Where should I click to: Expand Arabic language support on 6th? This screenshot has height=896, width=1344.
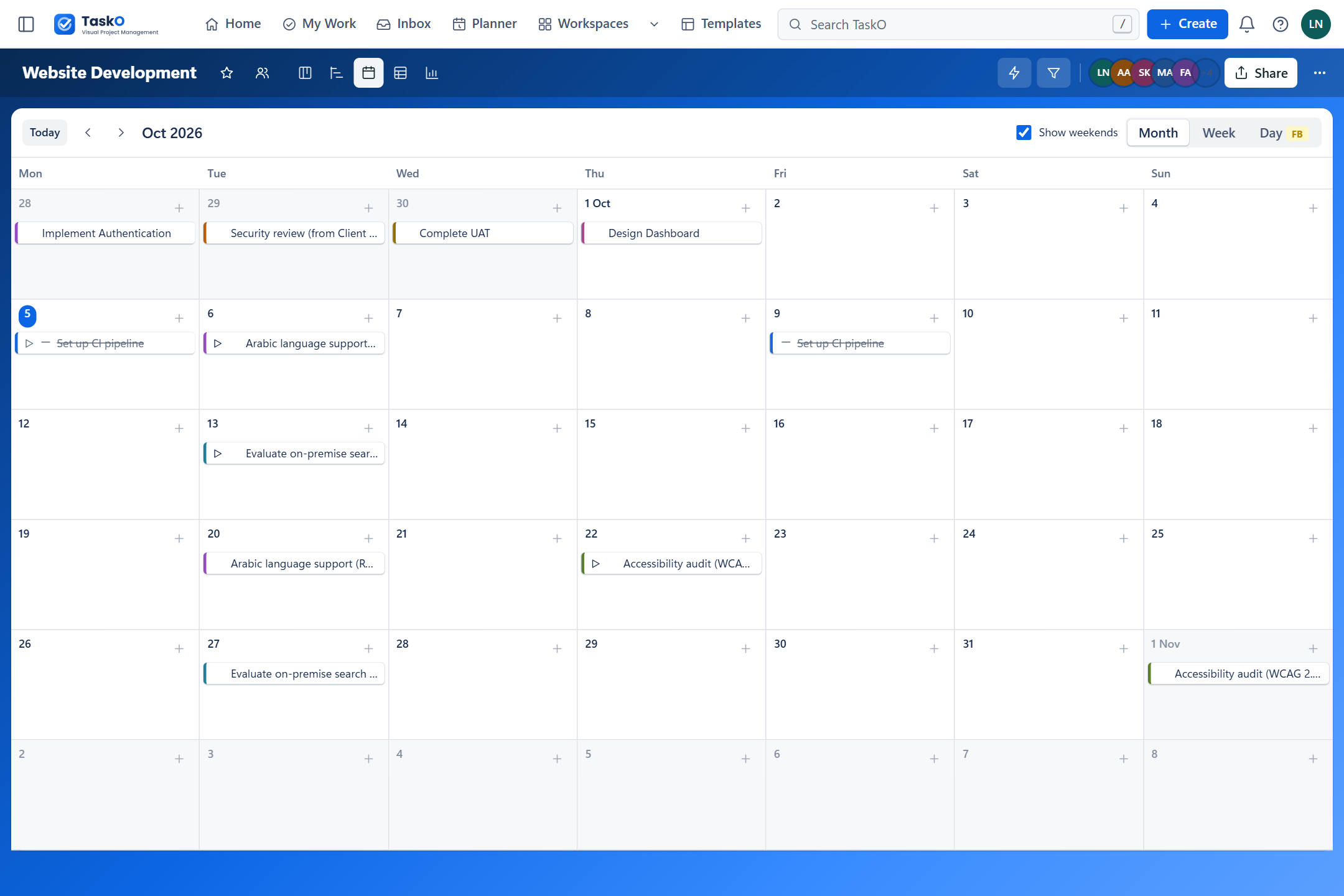coord(218,343)
